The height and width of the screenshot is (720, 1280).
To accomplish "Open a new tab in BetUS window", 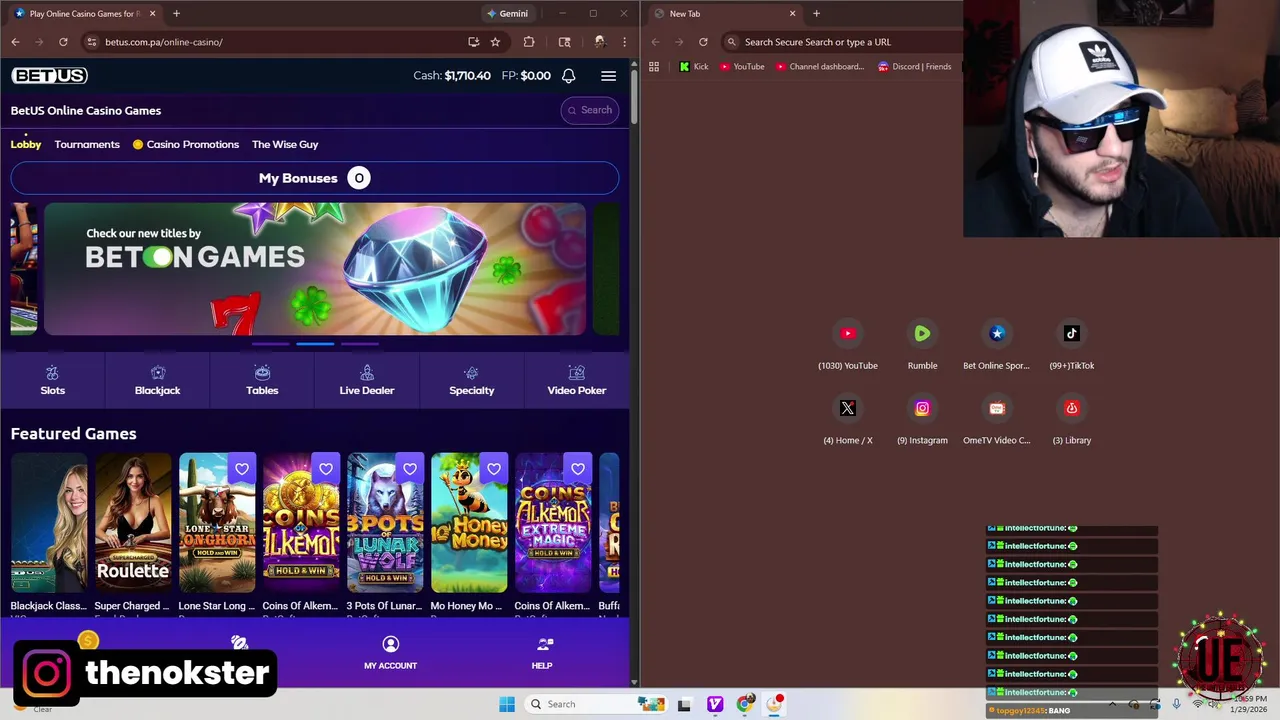I will tap(176, 13).
